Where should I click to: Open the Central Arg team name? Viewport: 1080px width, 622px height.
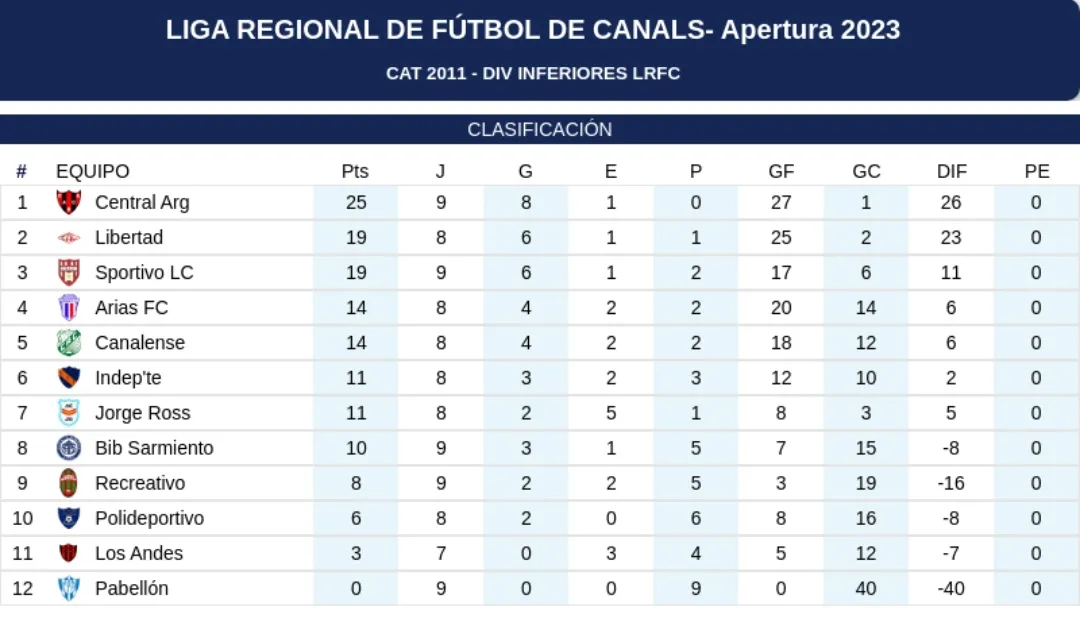142,202
